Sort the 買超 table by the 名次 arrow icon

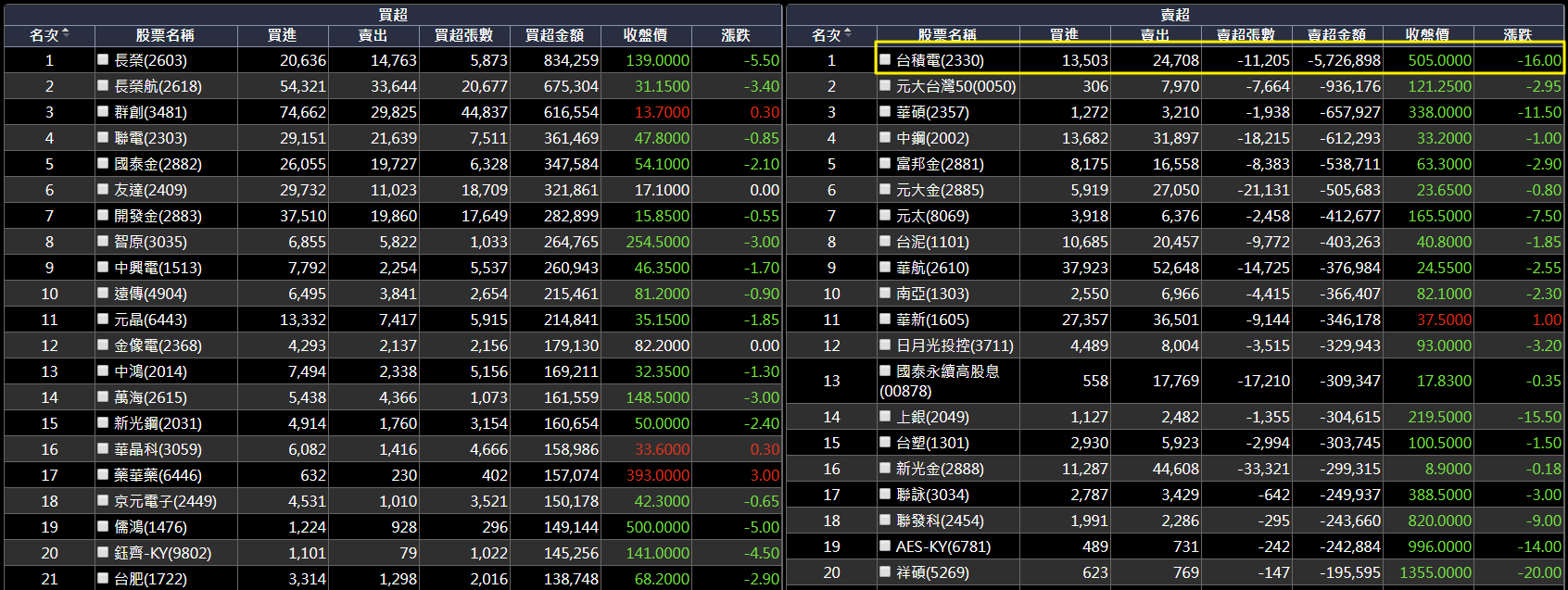click(x=66, y=34)
